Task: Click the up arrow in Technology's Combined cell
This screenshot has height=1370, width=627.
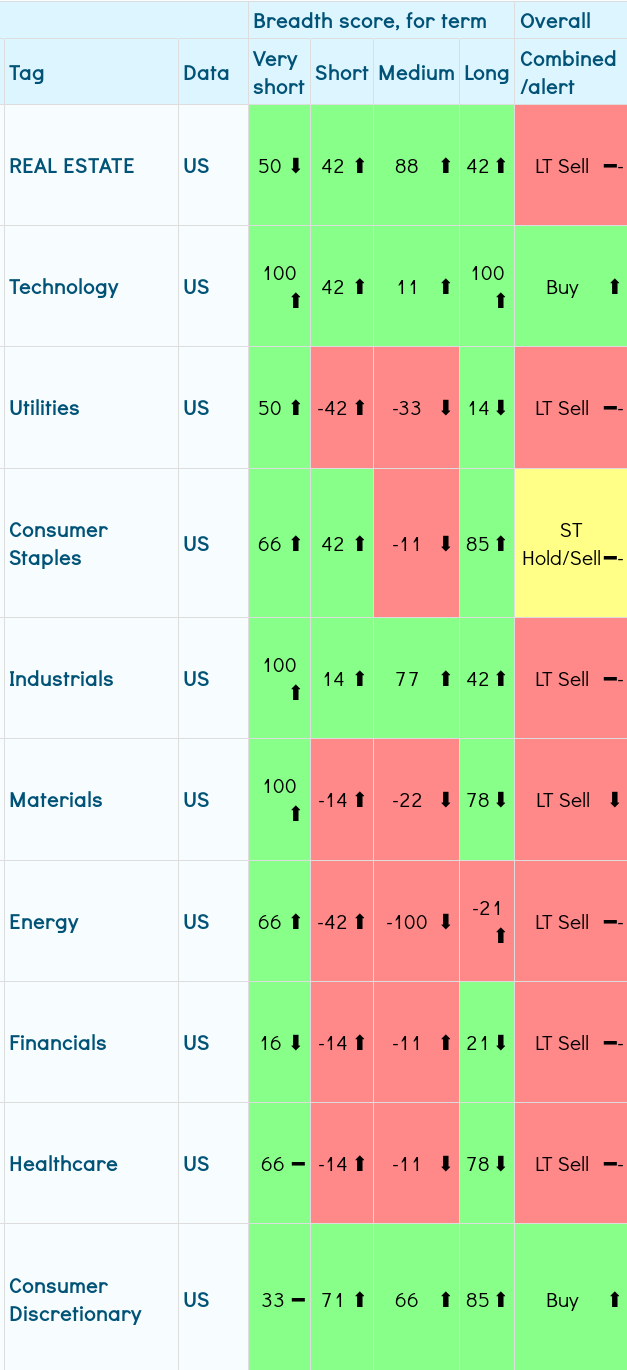Action: click(x=614, y=288)
